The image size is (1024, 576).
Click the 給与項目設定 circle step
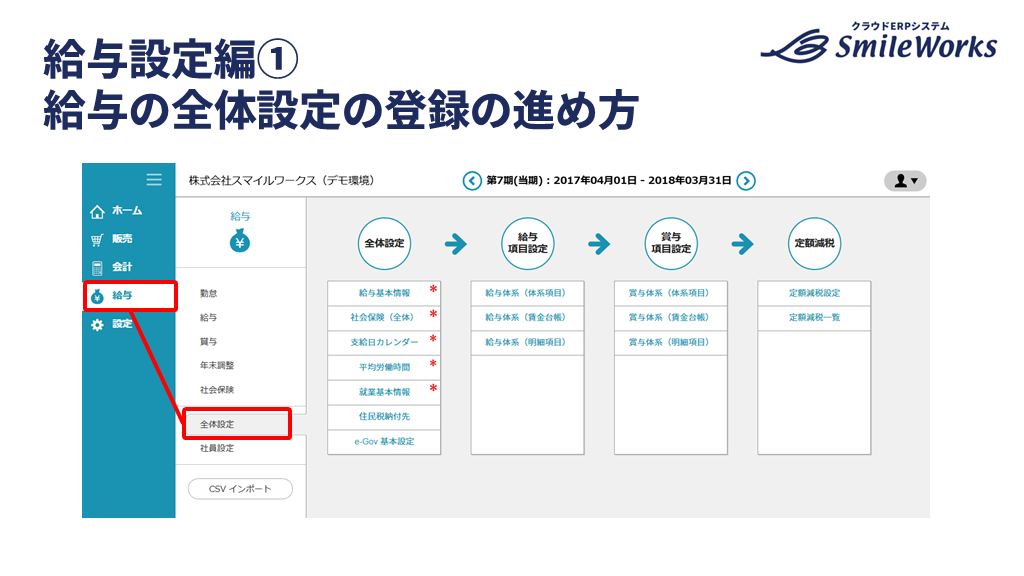coord(528,244)
